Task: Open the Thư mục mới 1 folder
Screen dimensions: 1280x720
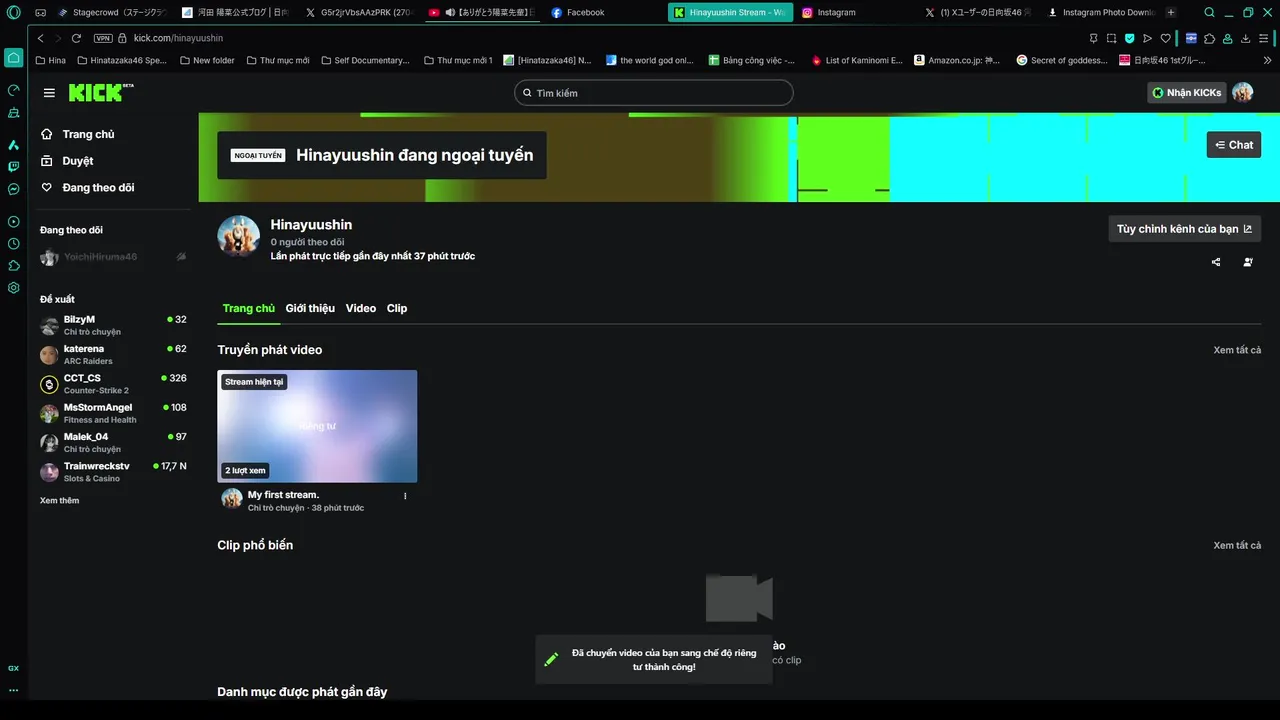Action: (458, 60)
